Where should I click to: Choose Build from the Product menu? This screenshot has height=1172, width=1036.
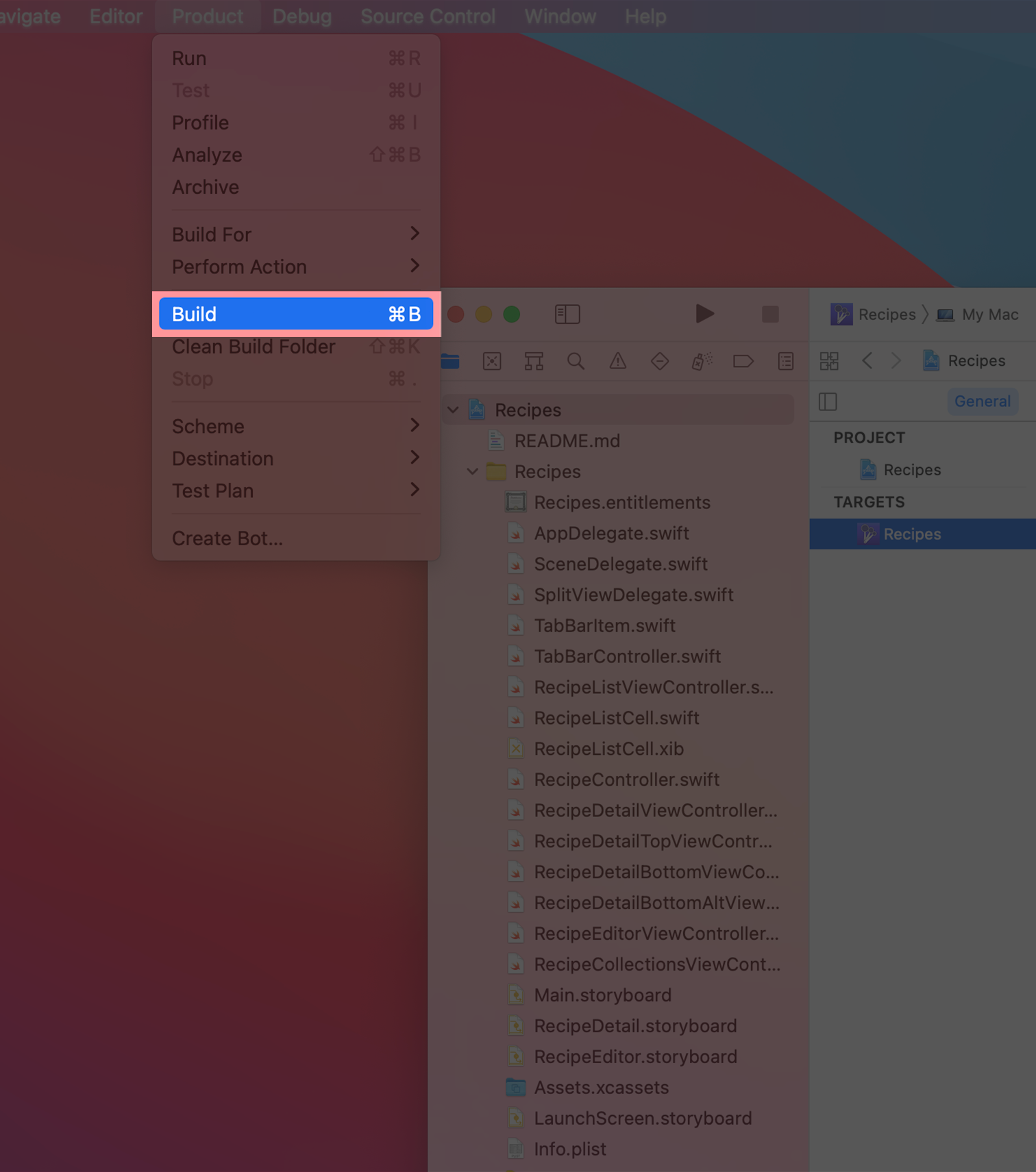click(295, 314)
